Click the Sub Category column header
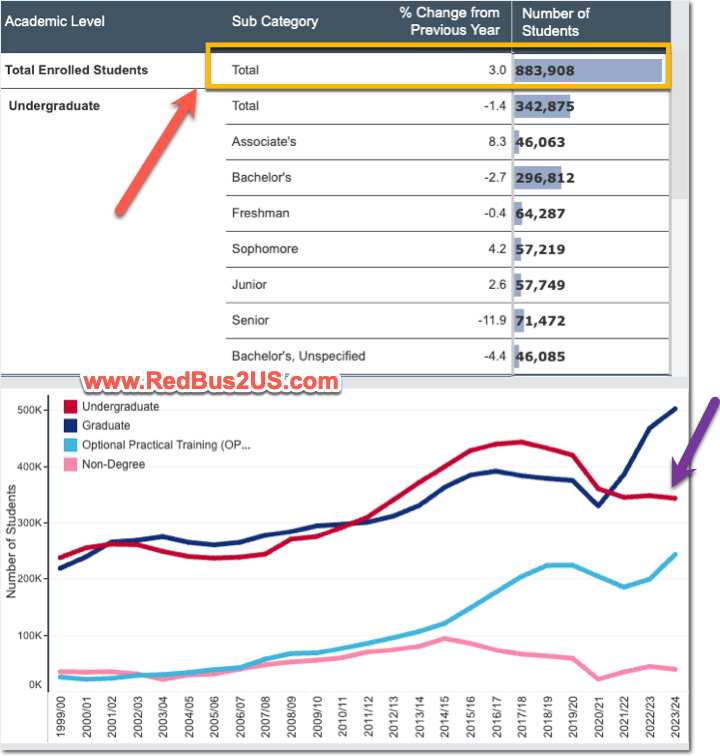The width and height of the screenshot is (720, 756). pos(275,21)
